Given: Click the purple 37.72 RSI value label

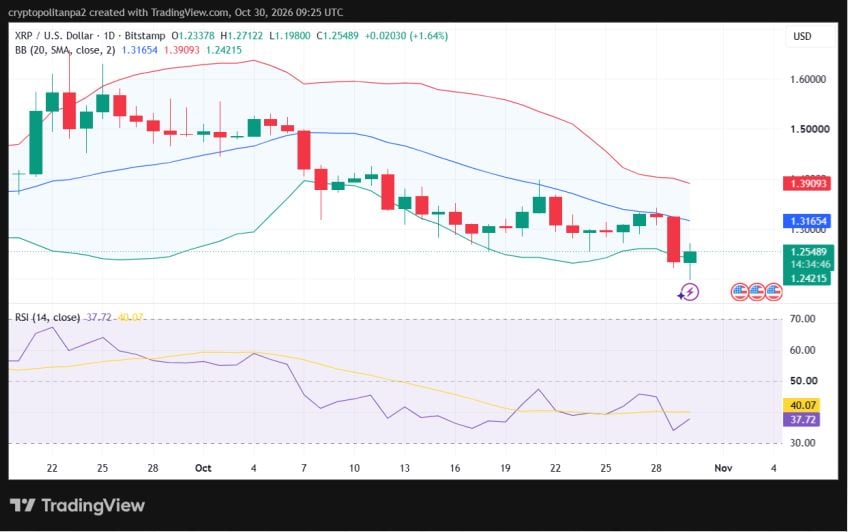Looking at the screenshot, I should (801, 420).
